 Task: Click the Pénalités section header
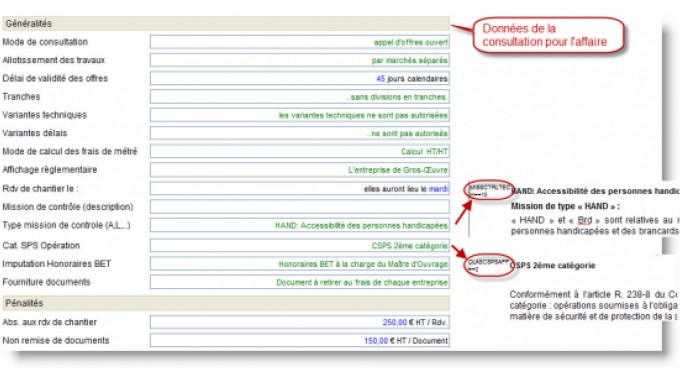click(226, 303)
